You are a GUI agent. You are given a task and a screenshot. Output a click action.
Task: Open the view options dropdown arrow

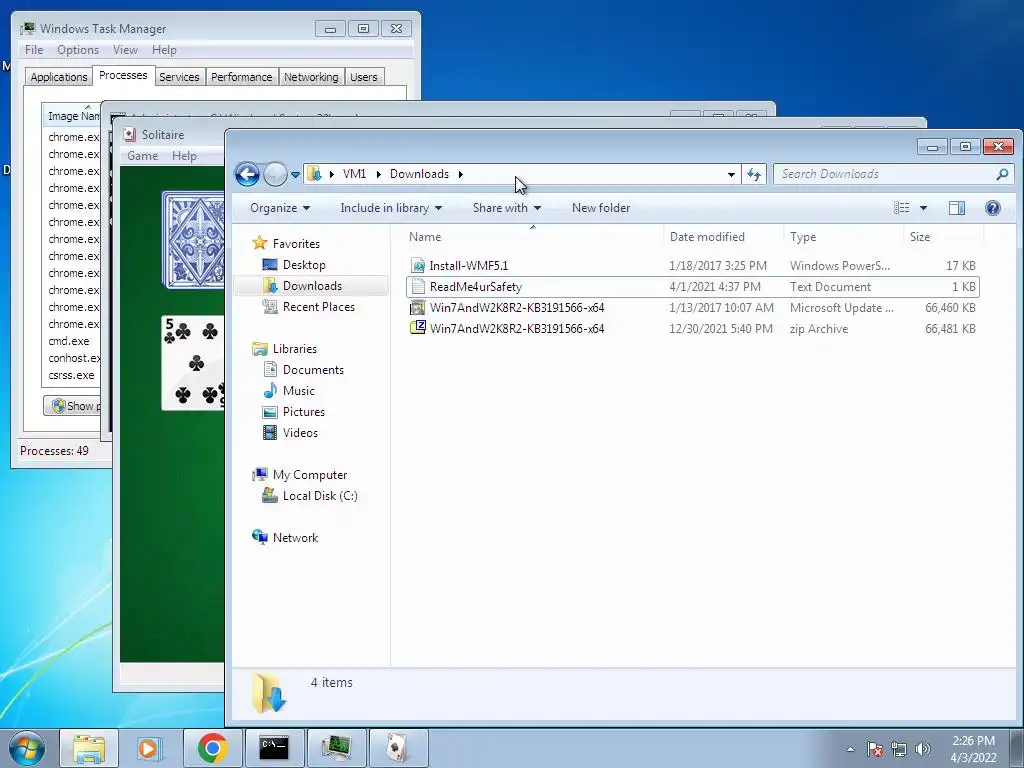coord(923,208)
